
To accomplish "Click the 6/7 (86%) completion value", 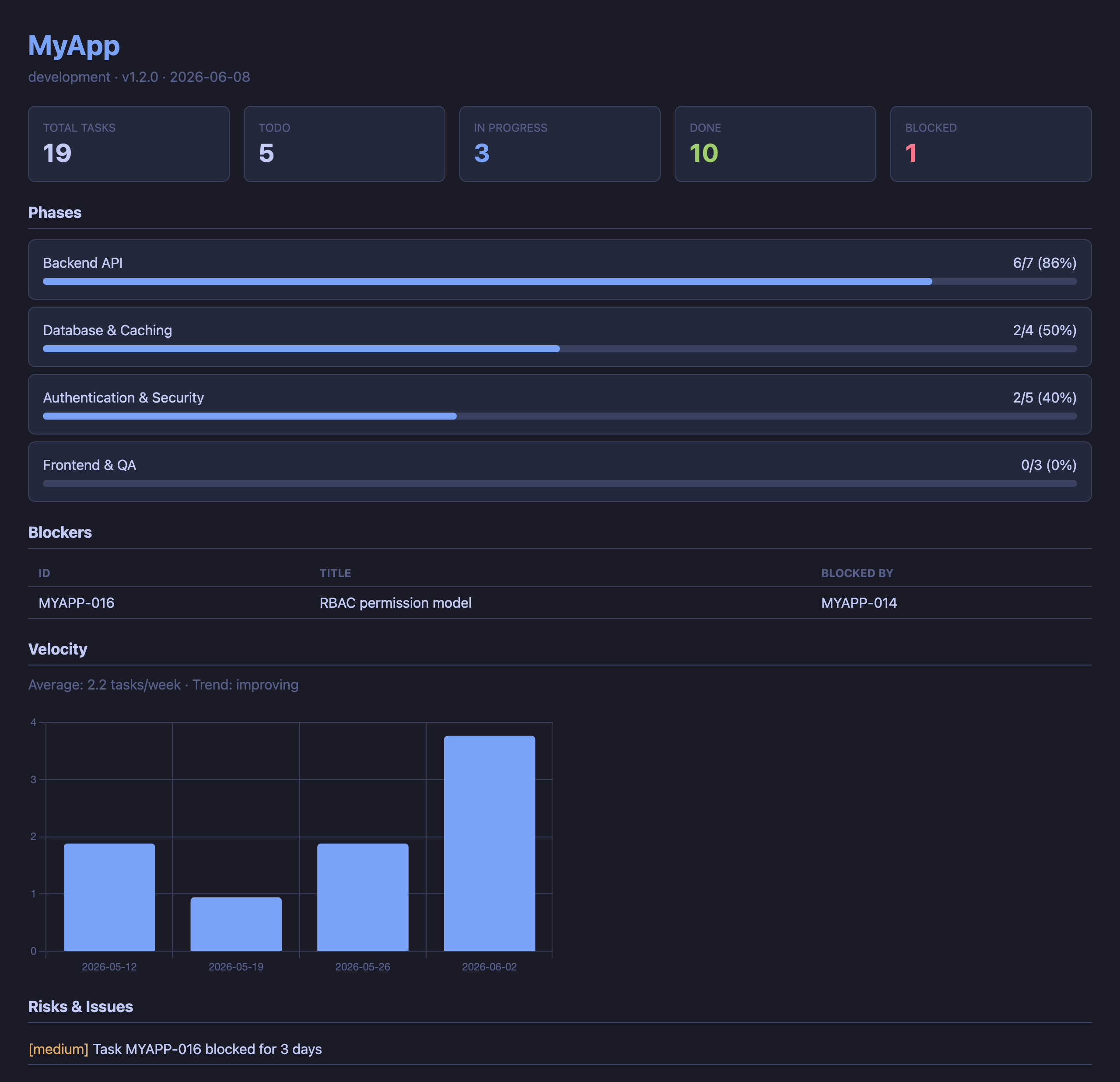I will 1045,263.
